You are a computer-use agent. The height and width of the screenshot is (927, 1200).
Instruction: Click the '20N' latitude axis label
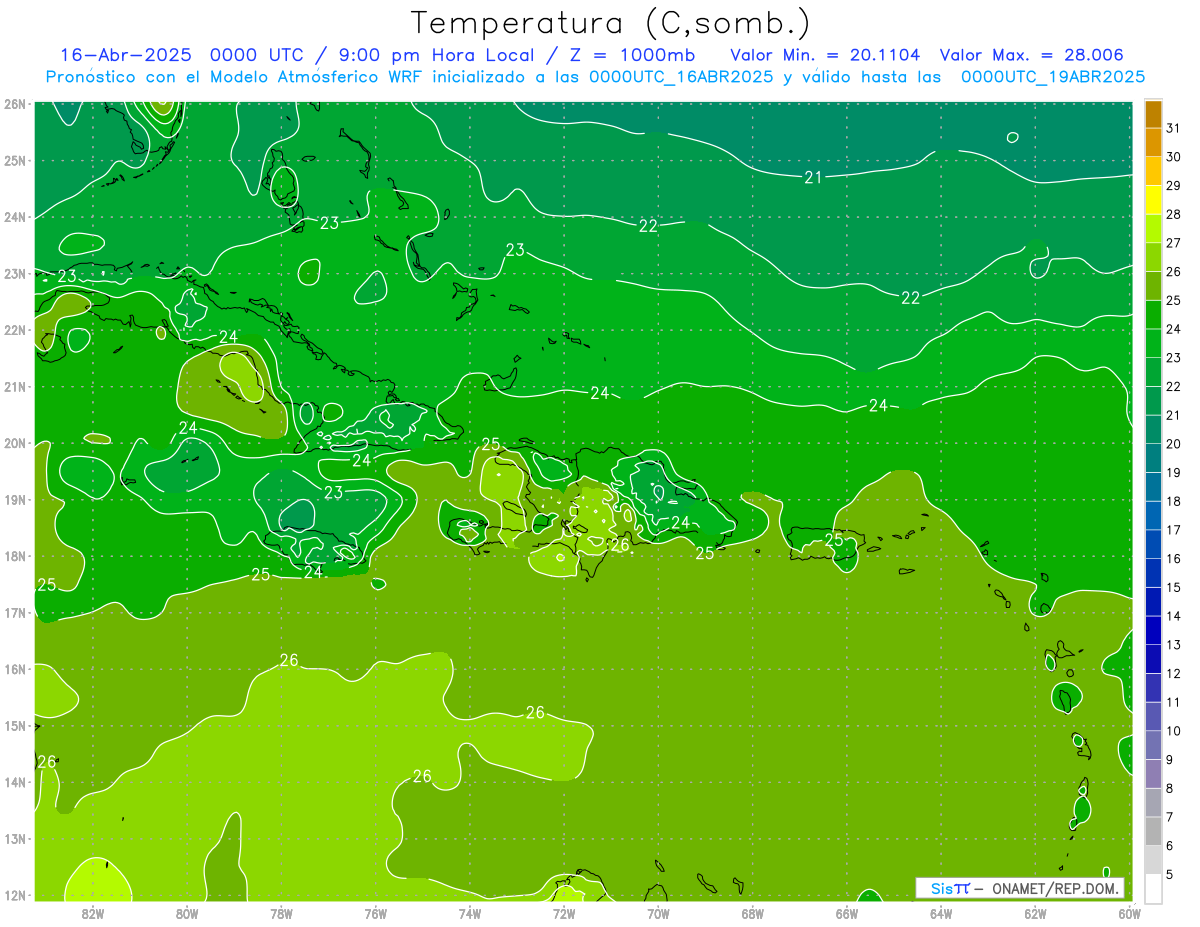[15, 443]
